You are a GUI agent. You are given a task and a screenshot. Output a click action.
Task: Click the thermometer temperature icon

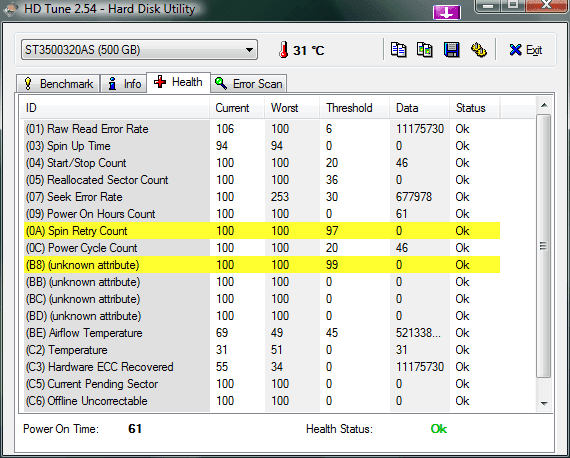point(284,50)
